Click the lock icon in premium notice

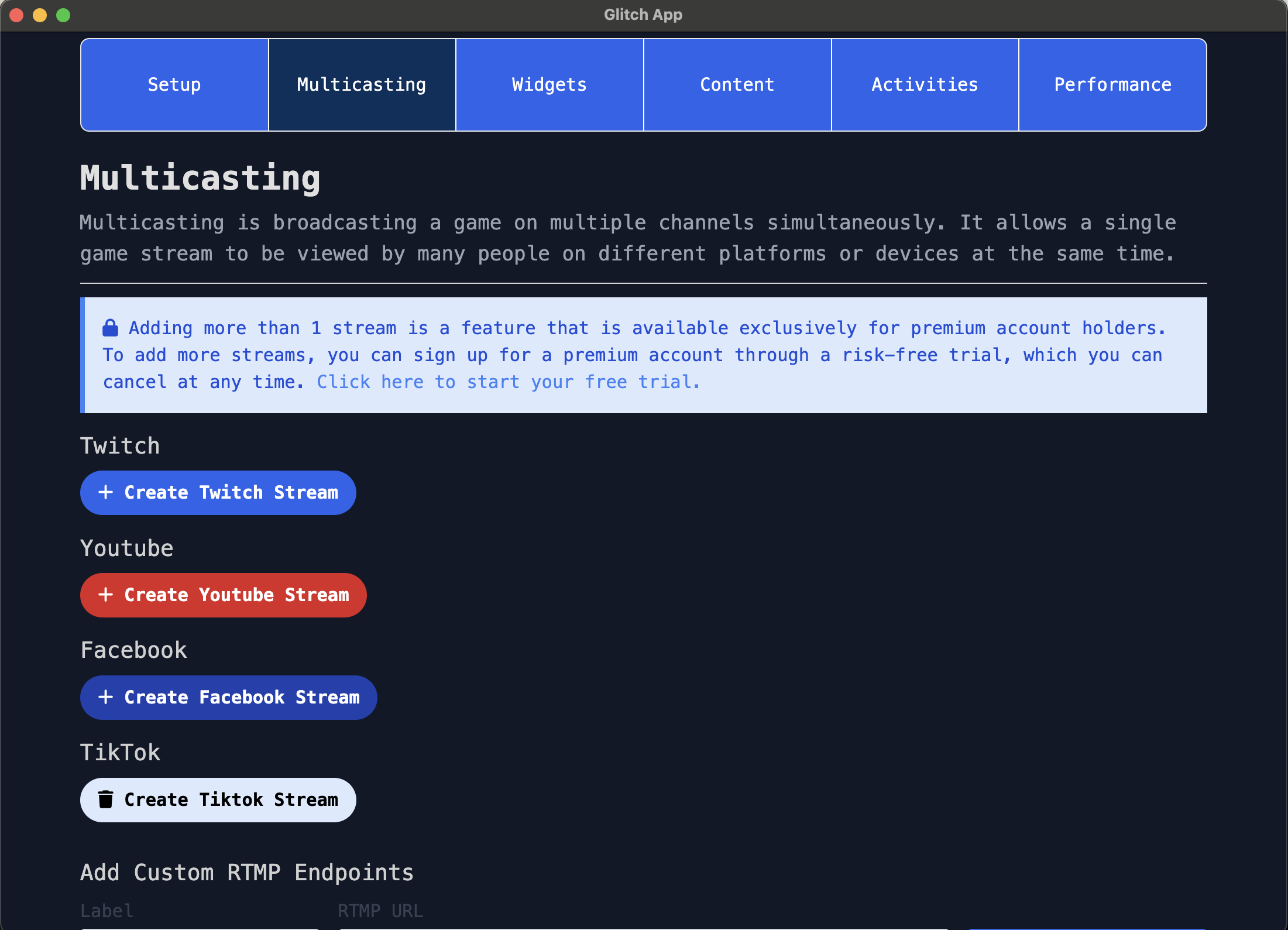[111, 328]
